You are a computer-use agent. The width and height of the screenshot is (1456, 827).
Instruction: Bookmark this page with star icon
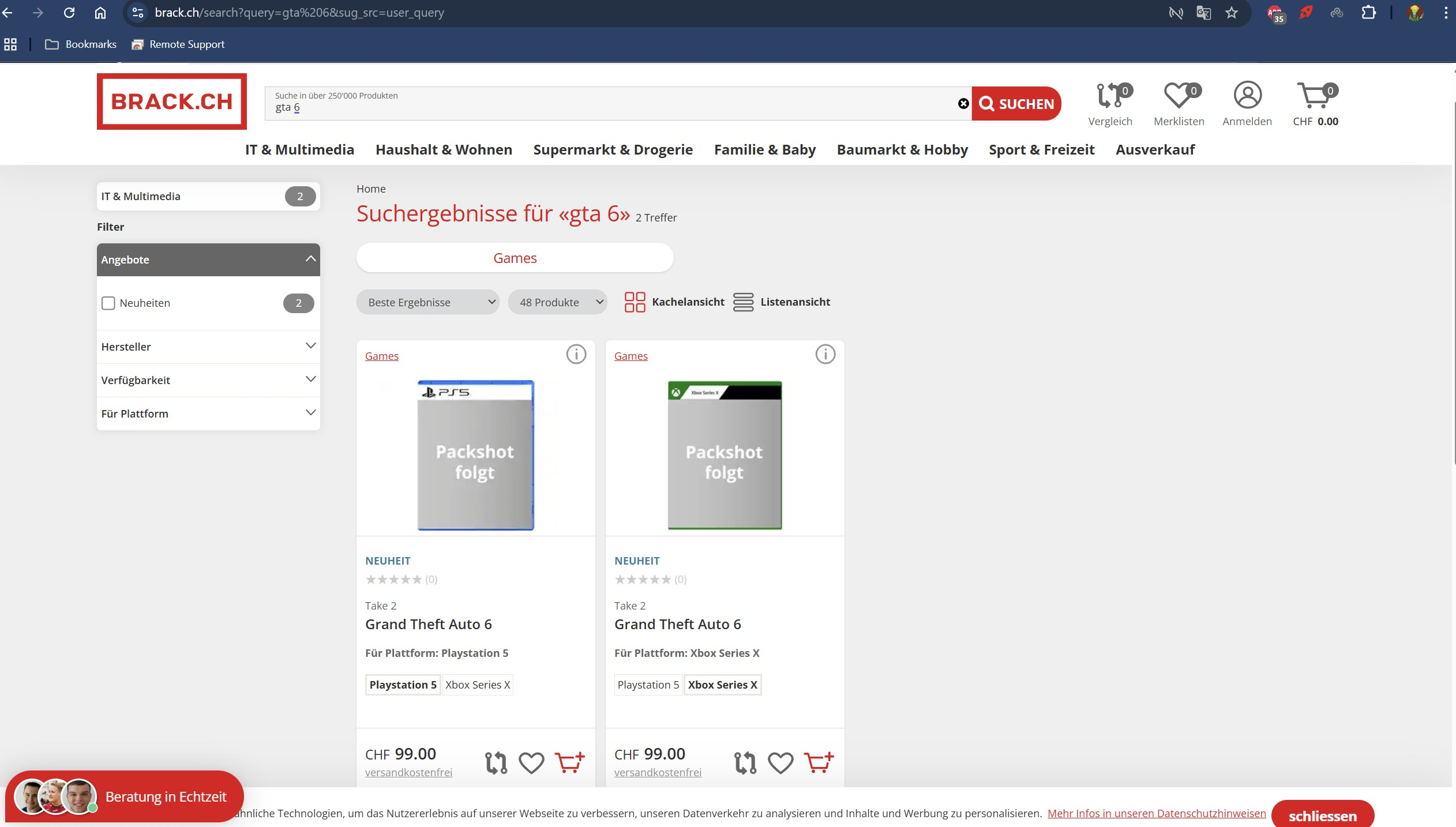click(x=1232, y=13)
